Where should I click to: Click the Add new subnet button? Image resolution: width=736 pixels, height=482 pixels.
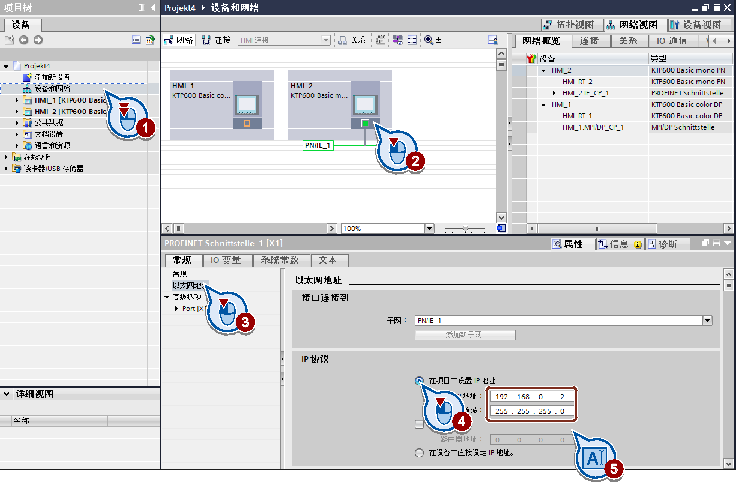pyautogui.click(x=465, y=335)
